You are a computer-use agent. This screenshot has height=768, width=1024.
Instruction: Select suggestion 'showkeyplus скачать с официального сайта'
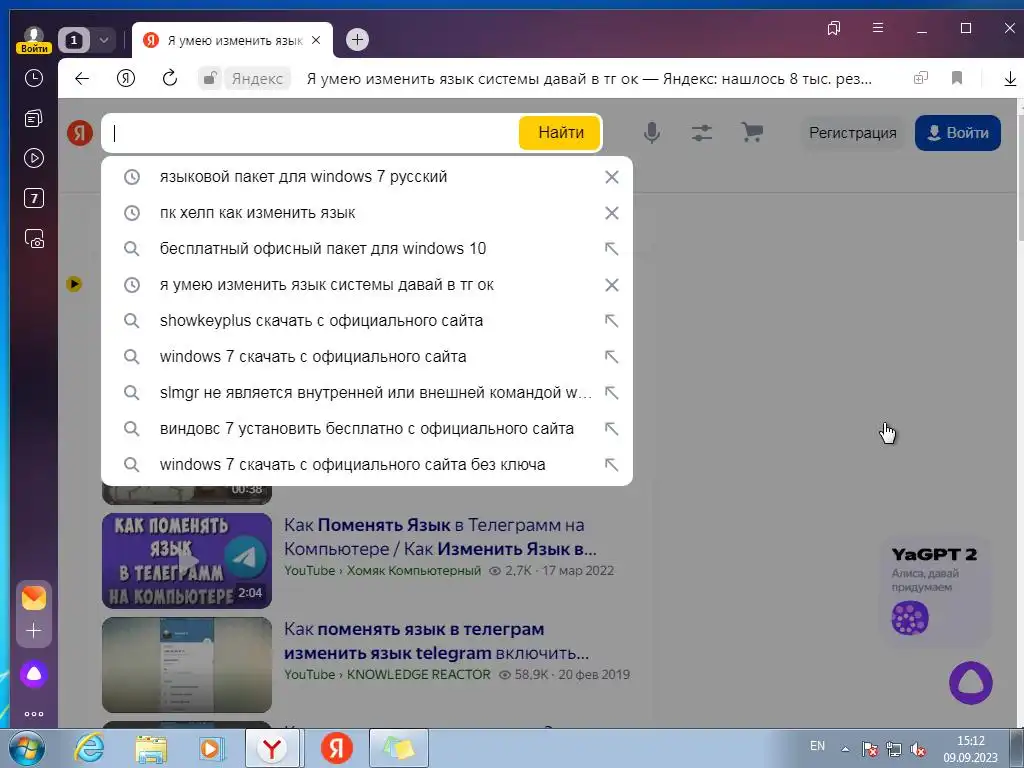pyautogui.click(x=367, y=321)
